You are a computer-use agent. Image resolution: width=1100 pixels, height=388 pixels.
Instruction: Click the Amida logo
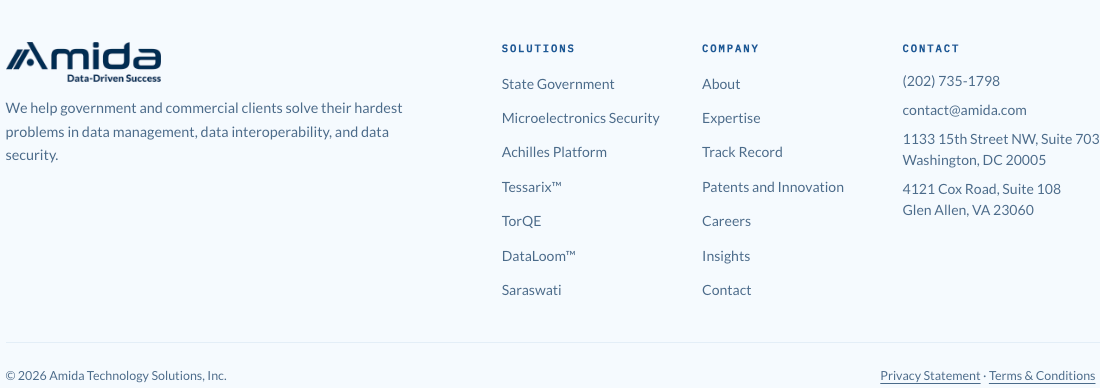(x=83, y=62)
